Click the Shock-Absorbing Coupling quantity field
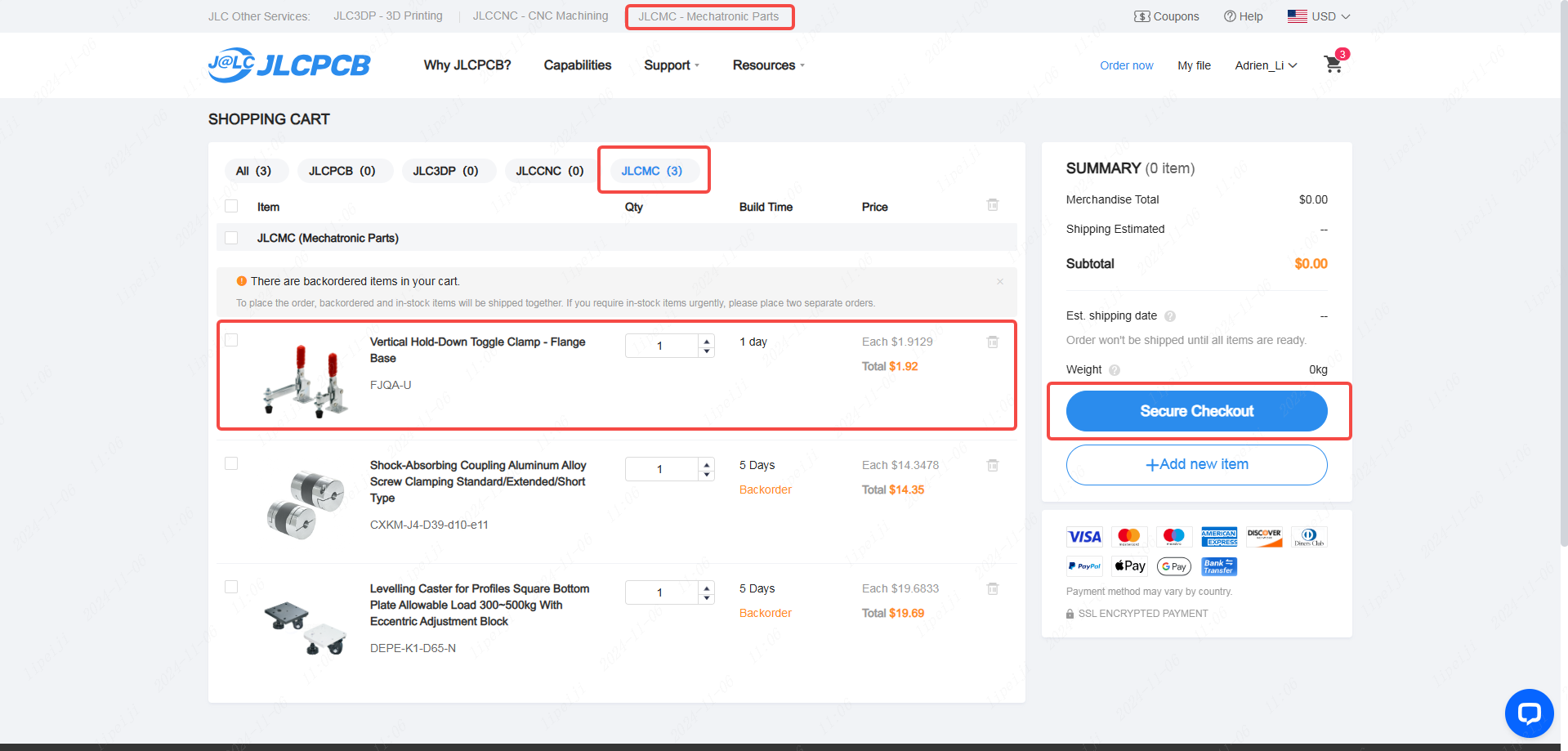1568x751 pixels. click(662, 469)
